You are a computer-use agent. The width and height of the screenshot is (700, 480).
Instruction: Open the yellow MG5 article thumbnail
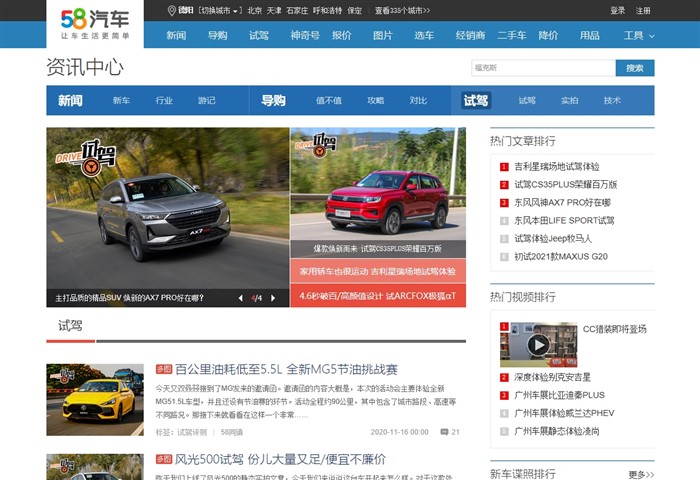95,400
